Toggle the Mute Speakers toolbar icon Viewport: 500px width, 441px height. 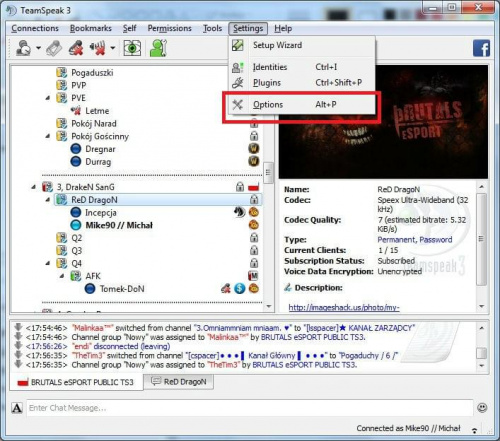tap(98, 48)
